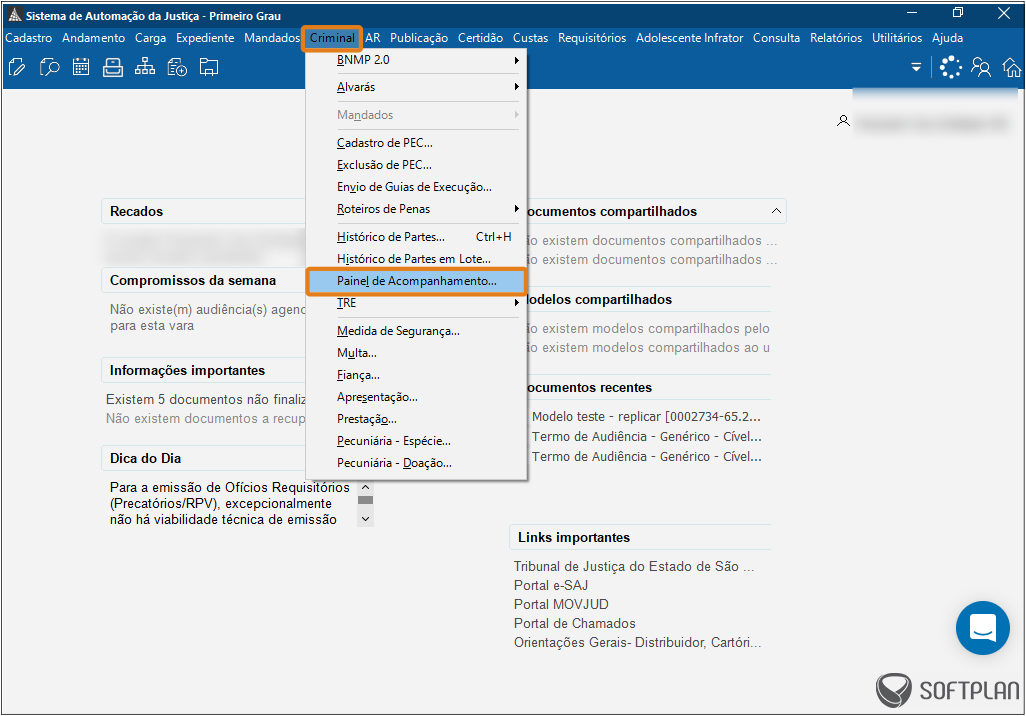
Task: Click the document edit (pencil) toolbar icon
Action: 17,67
